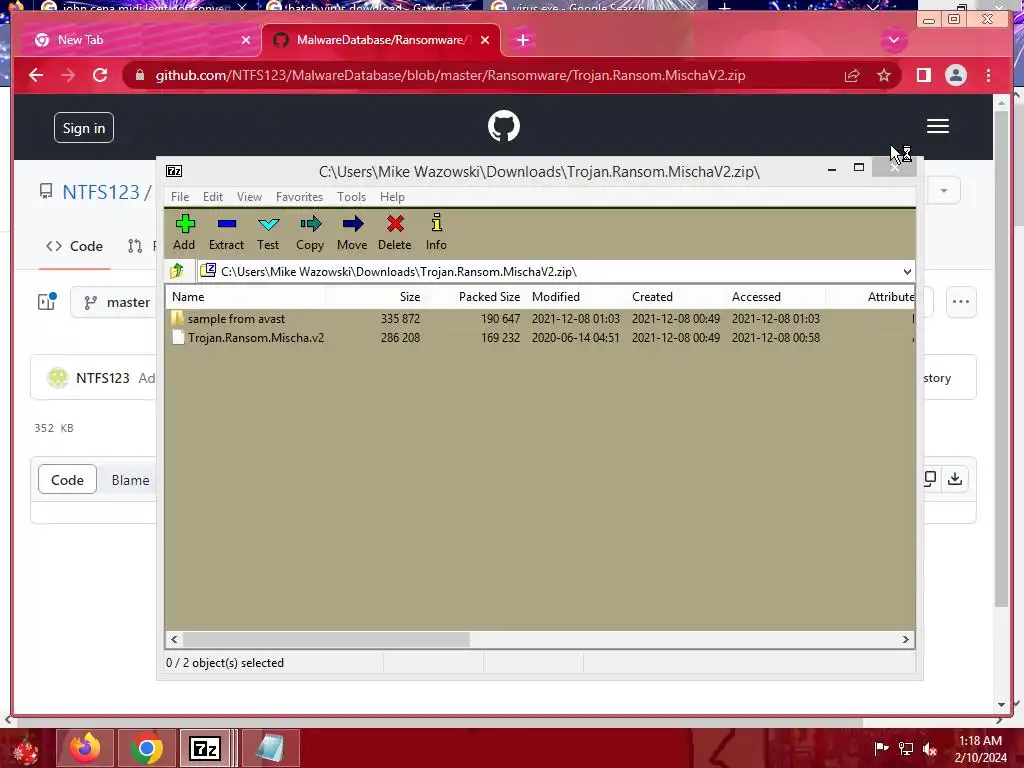
Task: Open notepad-like app in taskbar
Action: [x=270, y=748]
